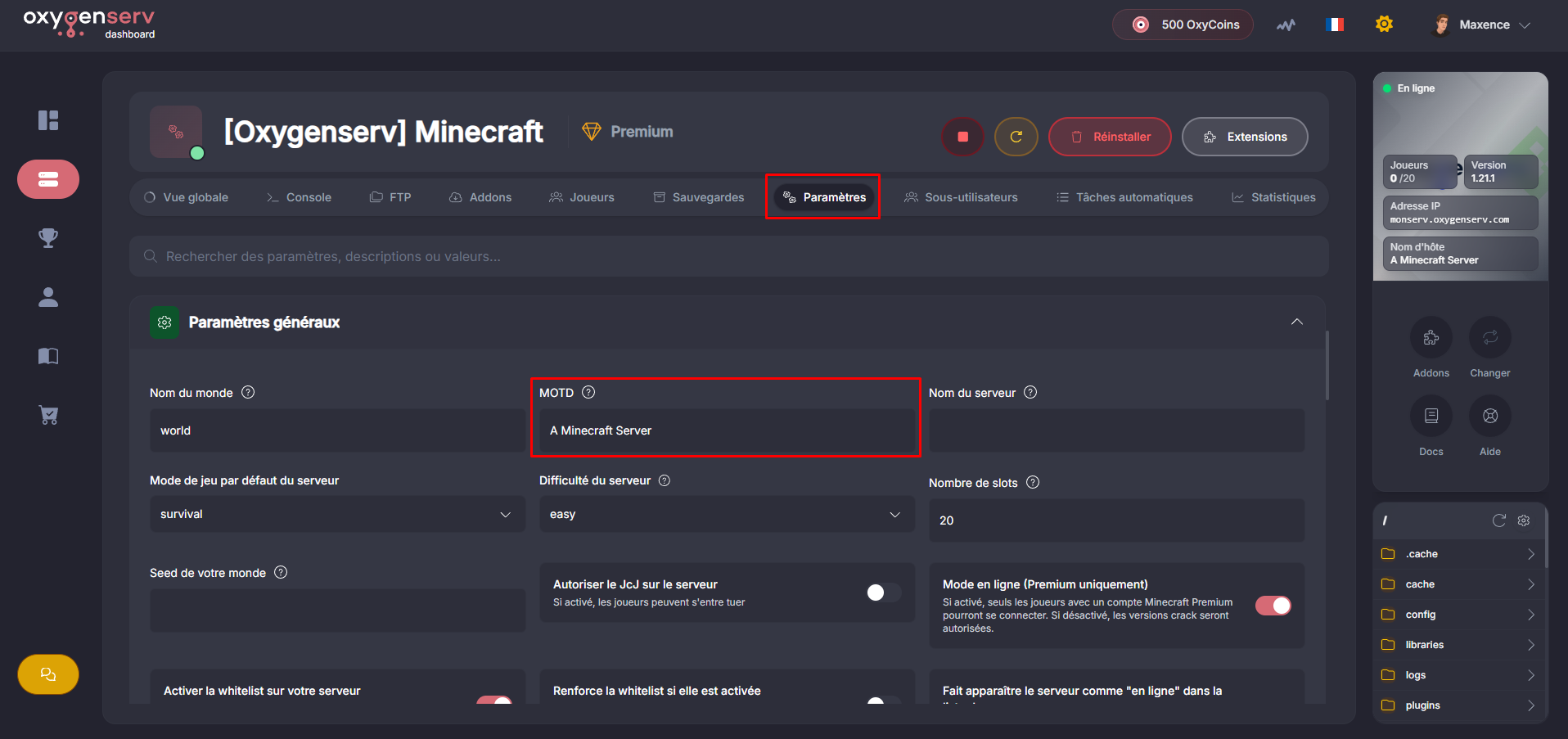Open the shopping cart in the sidebar
The height and width of the screenshot is (739, 1568).
(48, 415)
